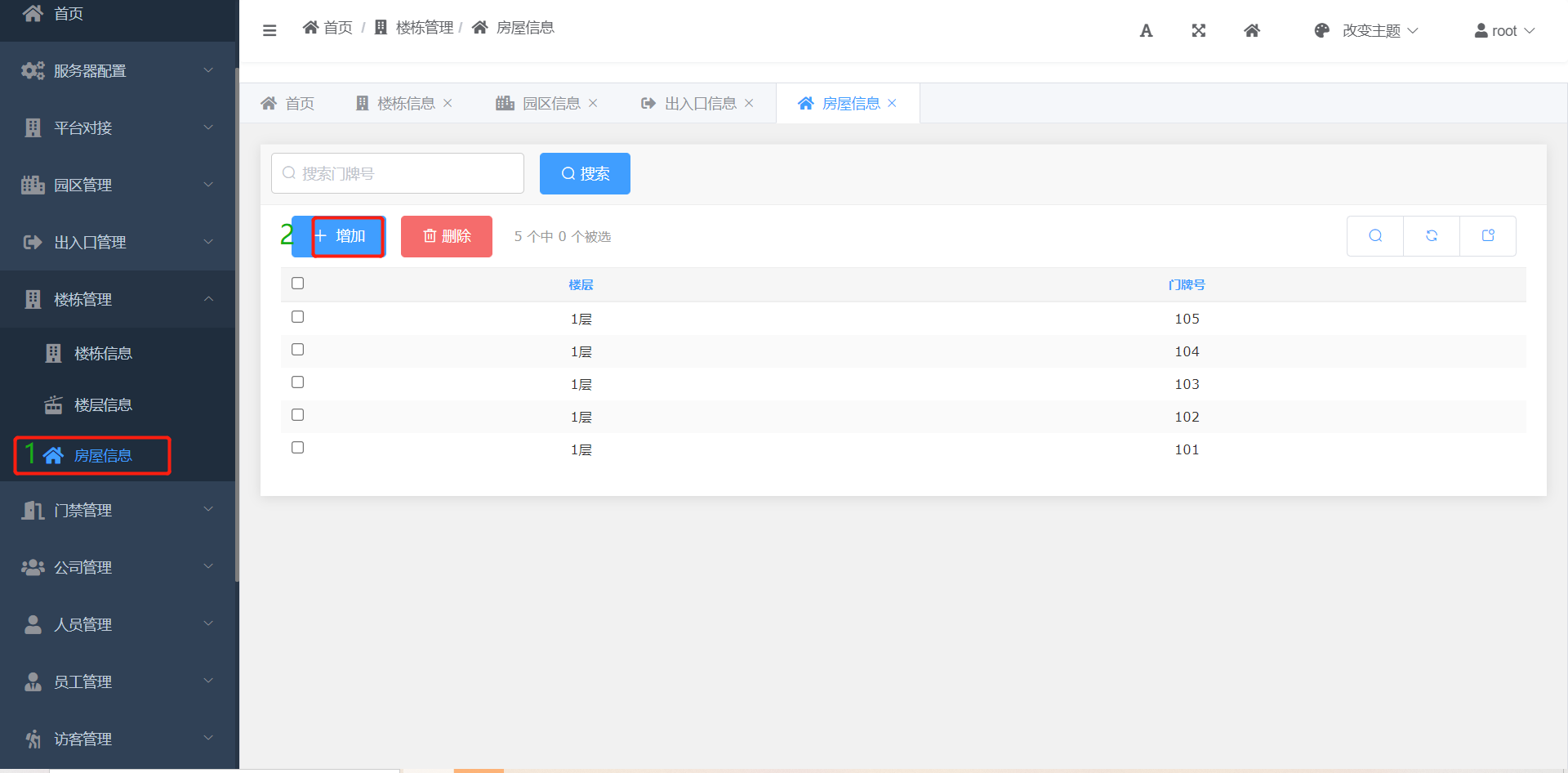The image size is (1568, 773).
Task: Click the export icon button
Action: [x=1487, y=236]
